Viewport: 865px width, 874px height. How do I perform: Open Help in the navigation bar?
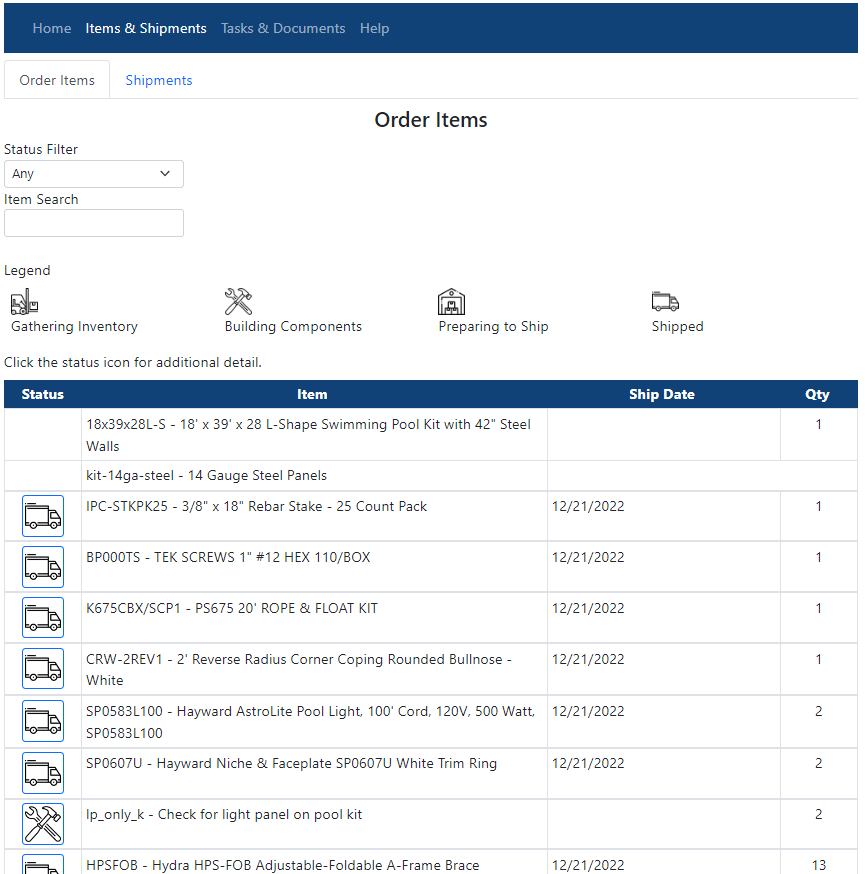pos(375,28)
